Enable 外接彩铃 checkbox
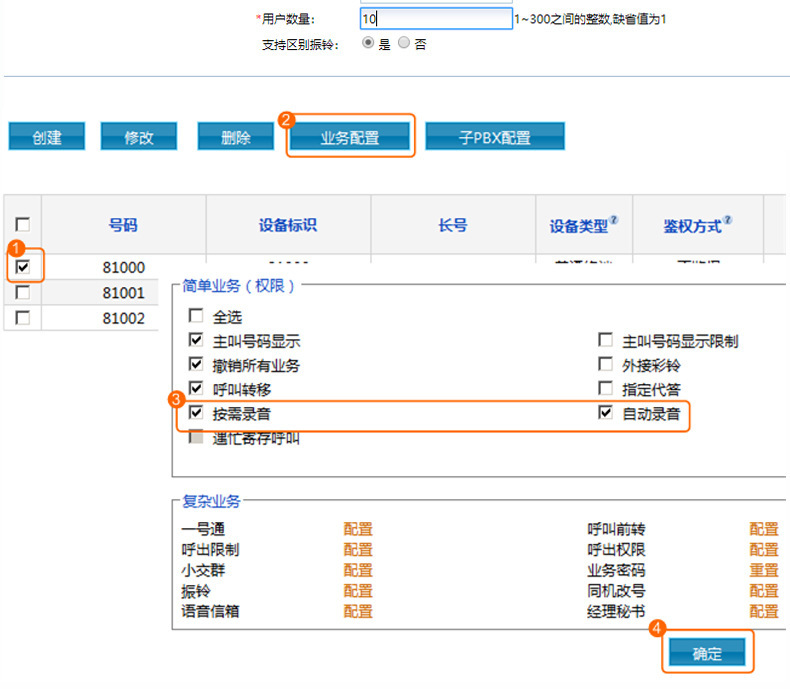This screenshot has width=790, height=689. tap(606, 364)
